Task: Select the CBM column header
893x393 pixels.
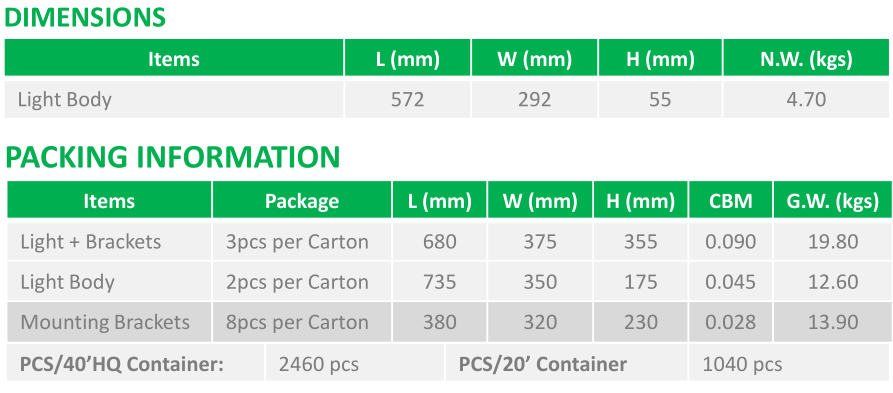Action: pos(731,200)
